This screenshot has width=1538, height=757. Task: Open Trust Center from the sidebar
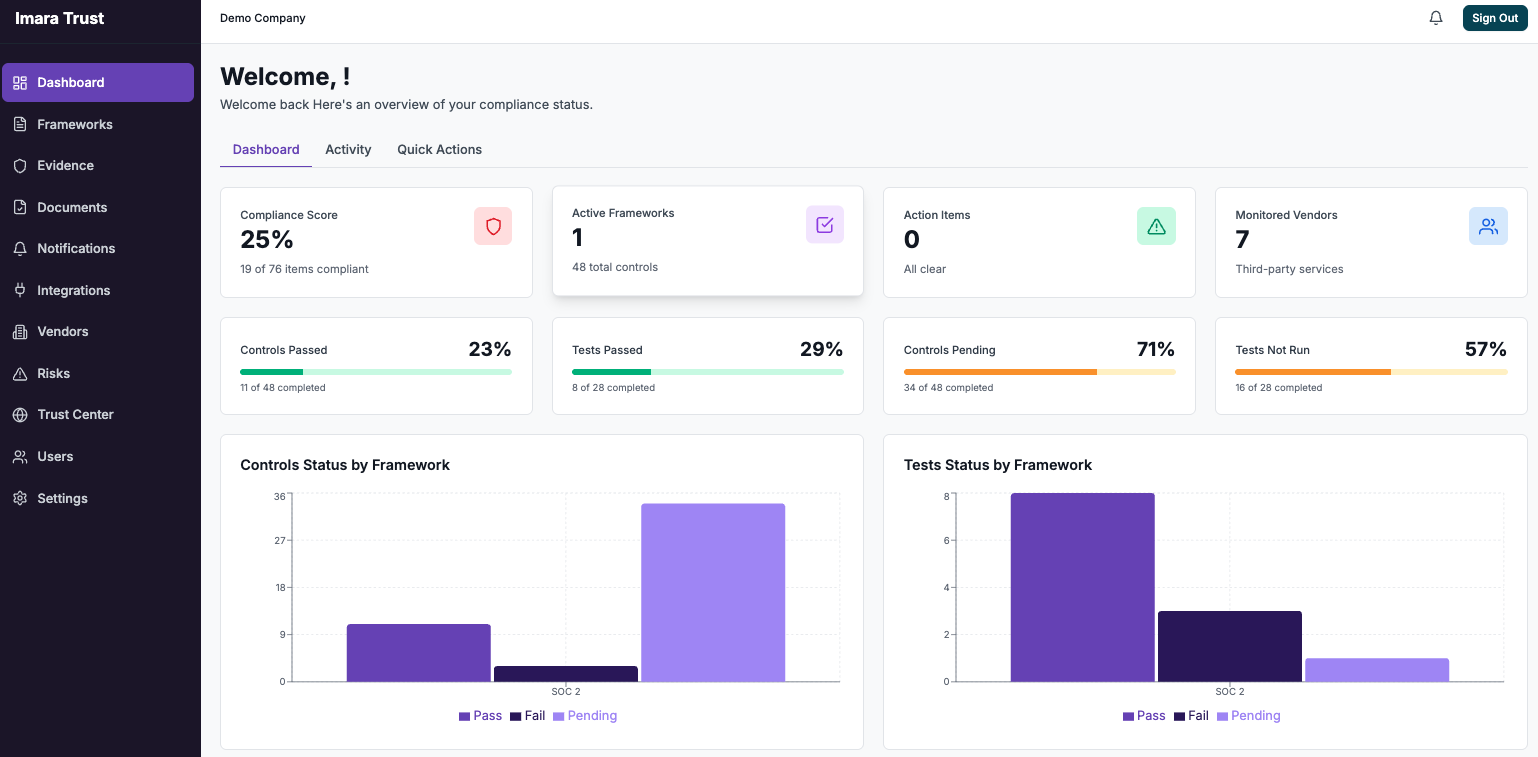point(73,414)
